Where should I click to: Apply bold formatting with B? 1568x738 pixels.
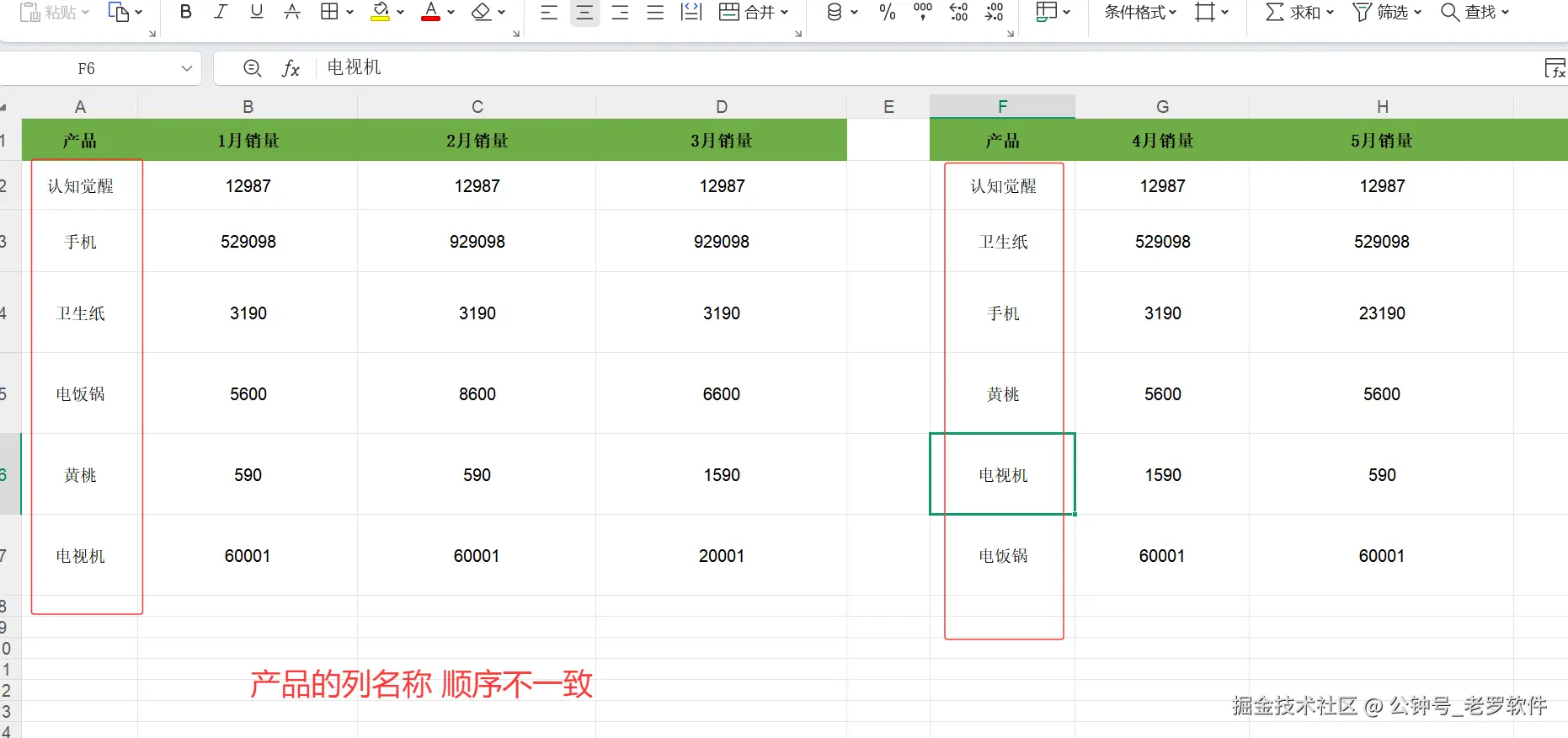[186, 12]
